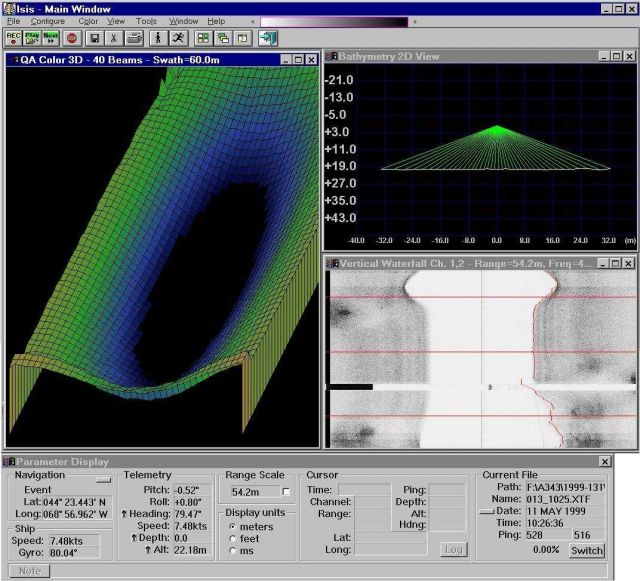Click the Alt value 22.18m
Image resolution: width=640 pixels, height=581 pixels.
point(192,550)
